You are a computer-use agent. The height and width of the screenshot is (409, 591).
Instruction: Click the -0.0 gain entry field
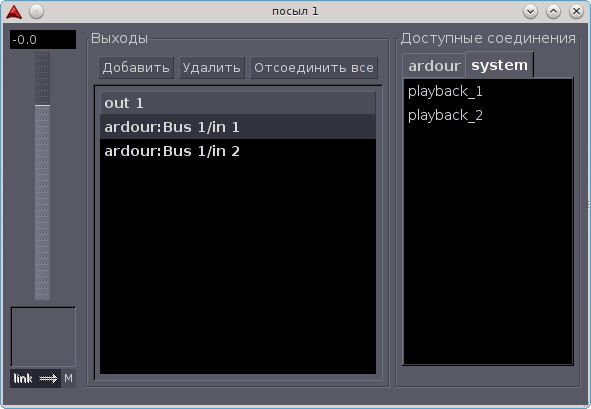(x=43, y=40)
